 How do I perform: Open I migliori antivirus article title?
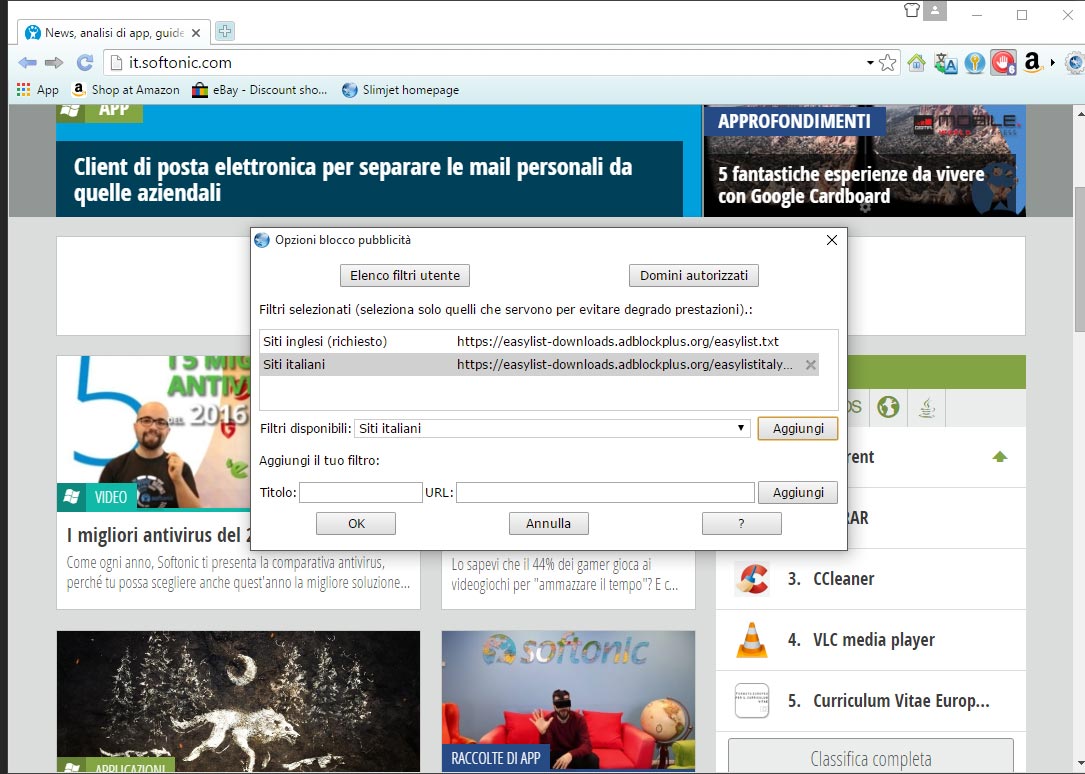(x=159, y=535)
